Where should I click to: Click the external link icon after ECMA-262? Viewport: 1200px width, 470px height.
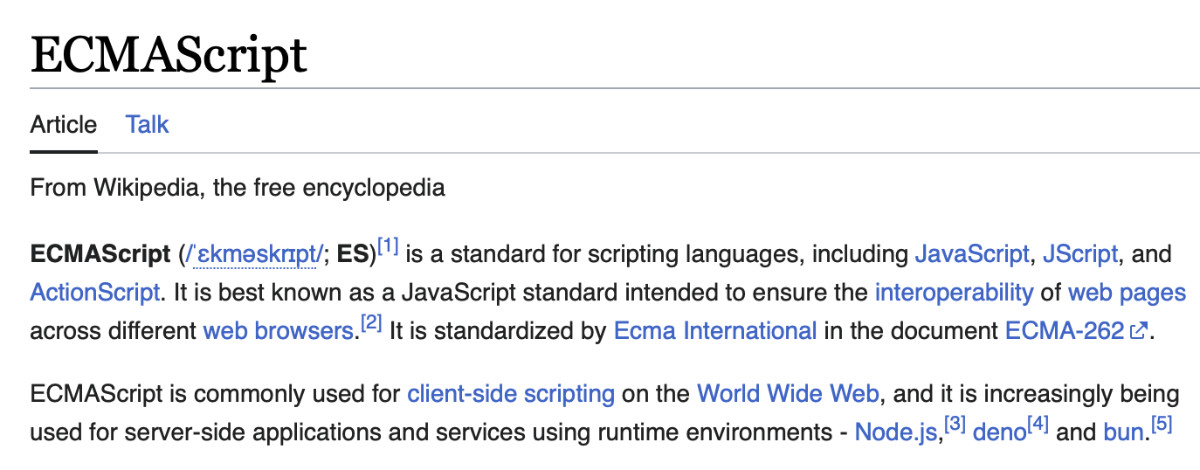pyautogui.click(x=1137, y=331)
